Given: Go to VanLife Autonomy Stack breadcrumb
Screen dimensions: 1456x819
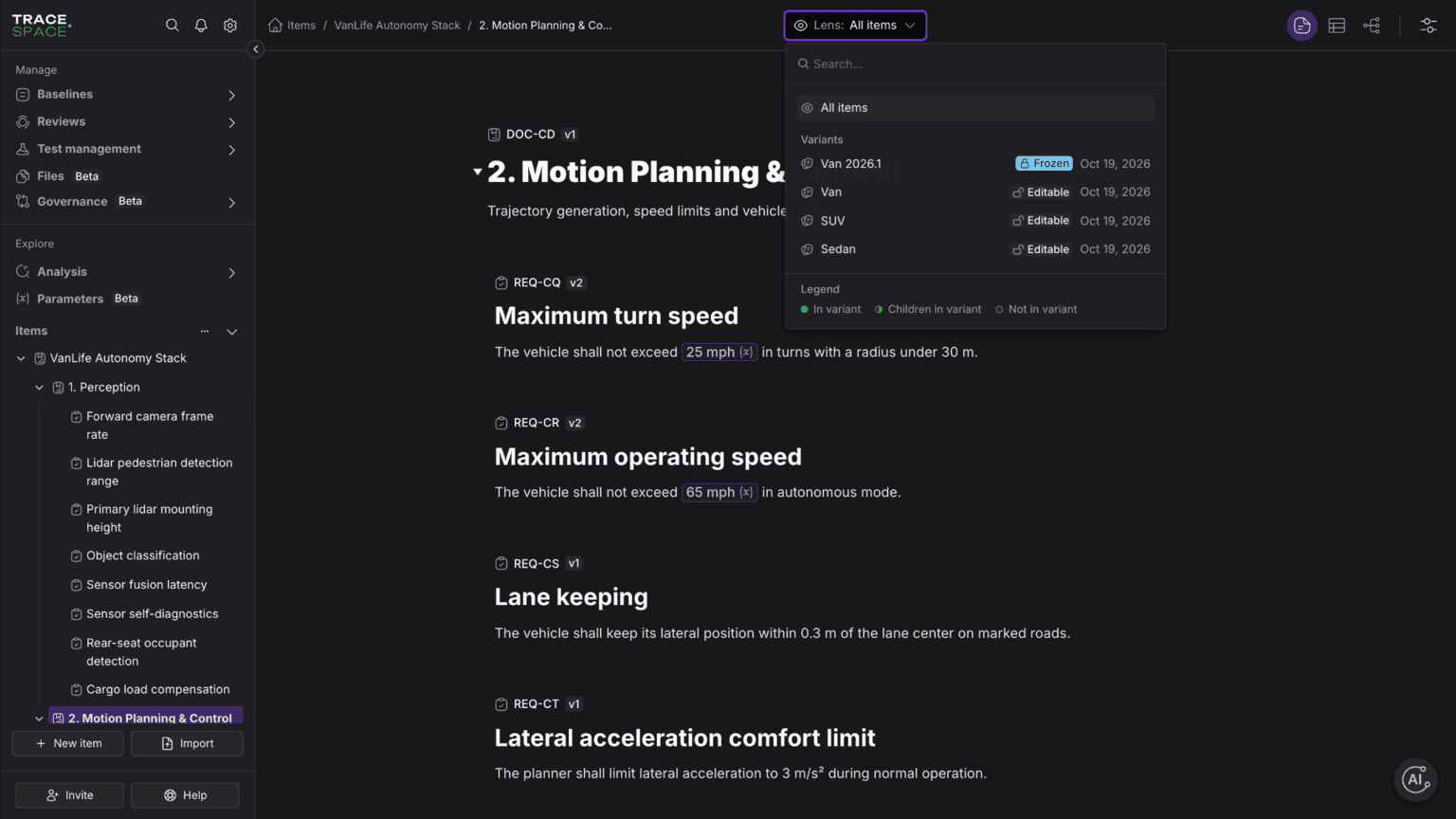Looking at the screenshot, I should click(x=397, y=26).
